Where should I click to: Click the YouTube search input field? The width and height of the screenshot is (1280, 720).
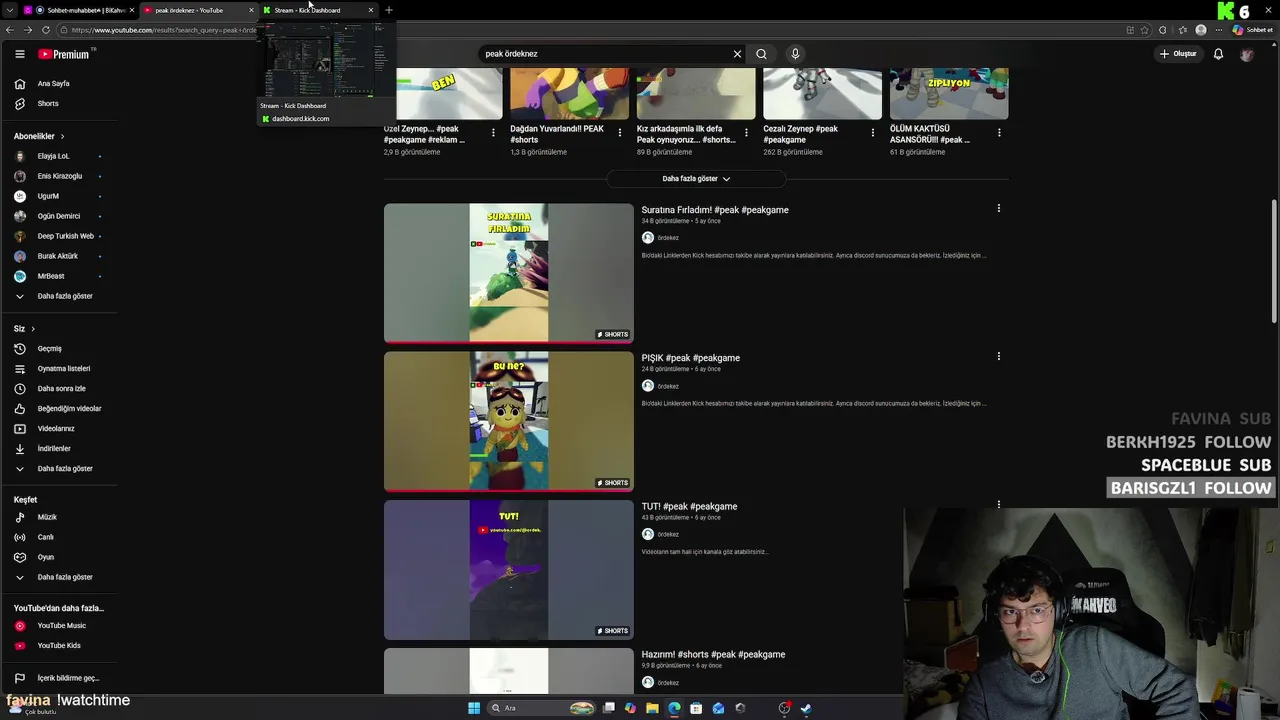coord(606,54)
